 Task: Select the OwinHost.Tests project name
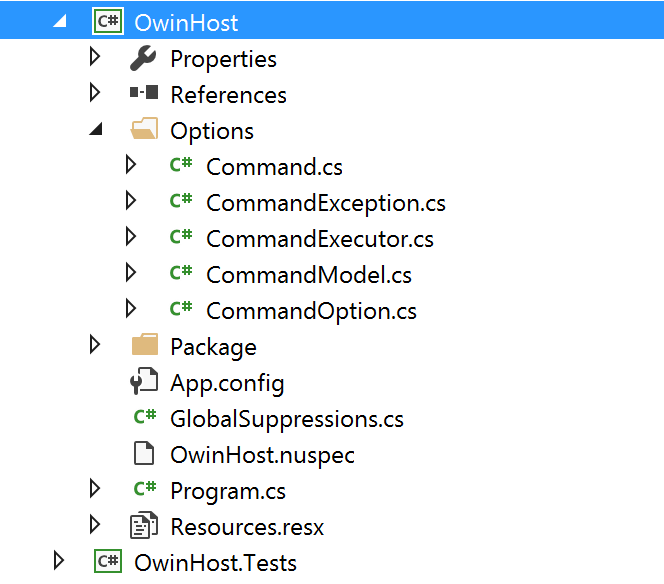(215, 563)
